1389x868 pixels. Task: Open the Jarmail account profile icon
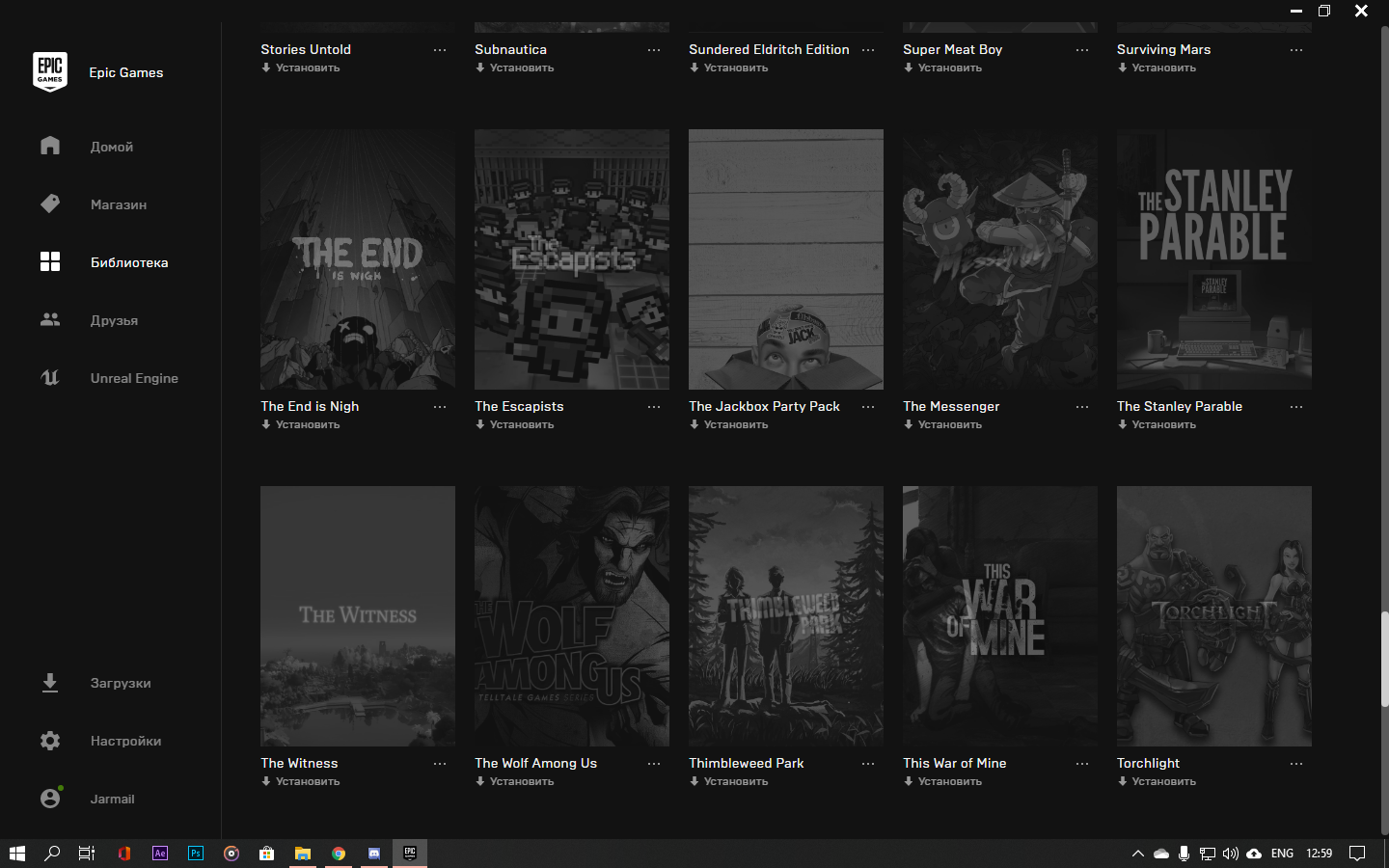tap(50, 799)
